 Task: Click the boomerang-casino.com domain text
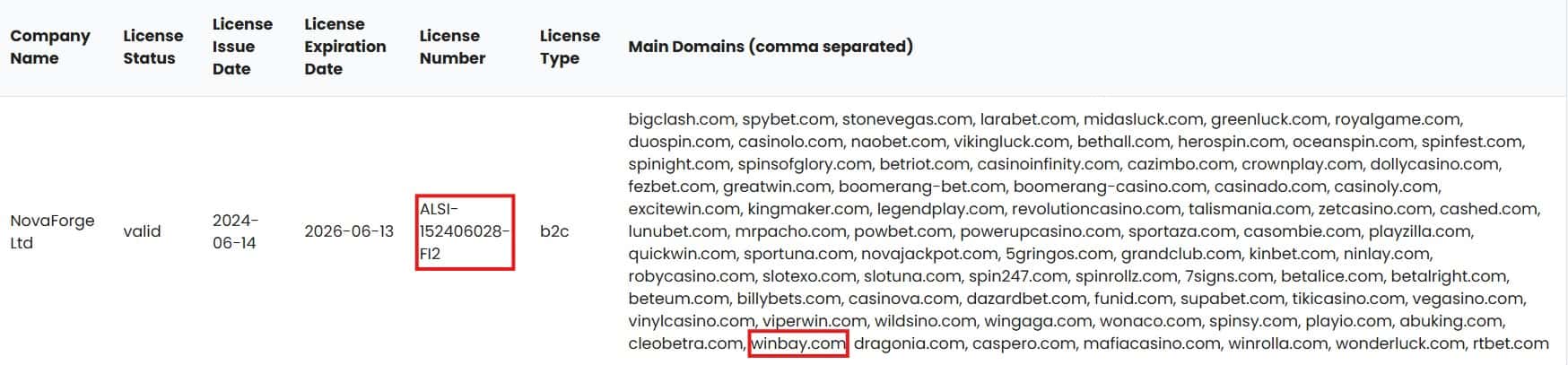point(1111,187)
